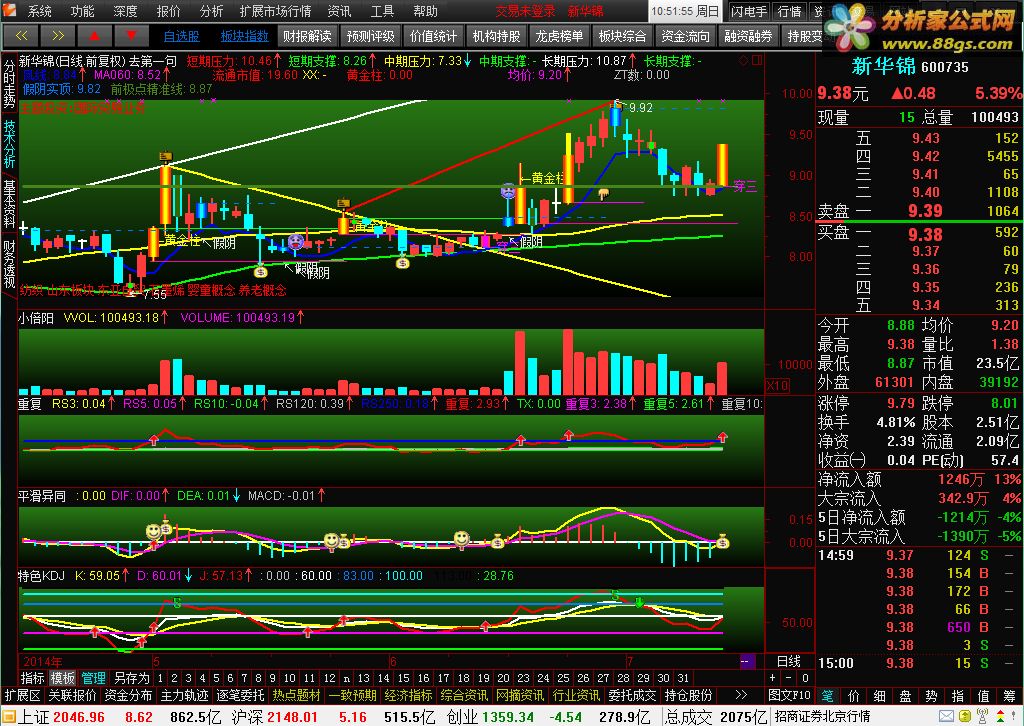Toggle the 指标 button in indicator bar
1024x726 pixels.
pos(33,678)
